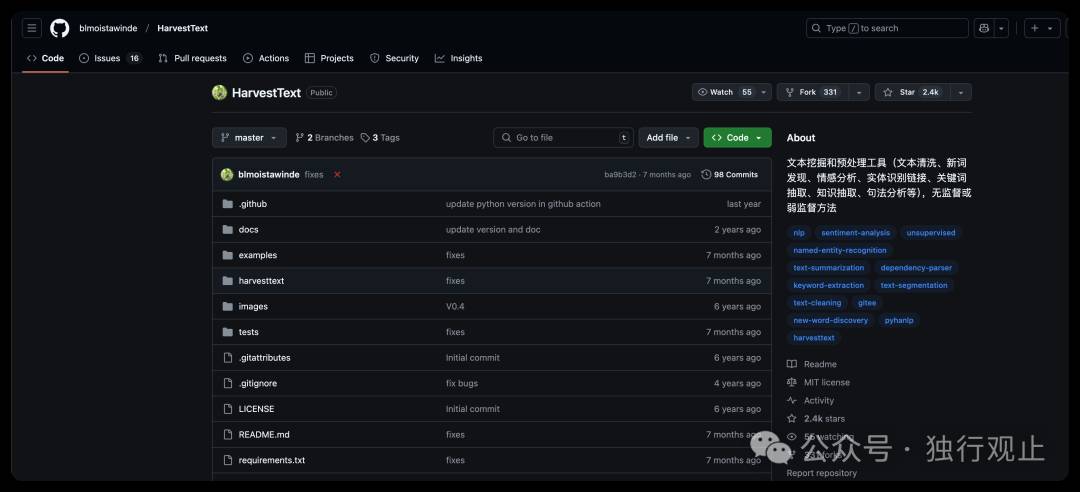Click the star icon beside 2.4k stars
The width and height of the screenshot is (1080, 492).
tap(792, 418)
